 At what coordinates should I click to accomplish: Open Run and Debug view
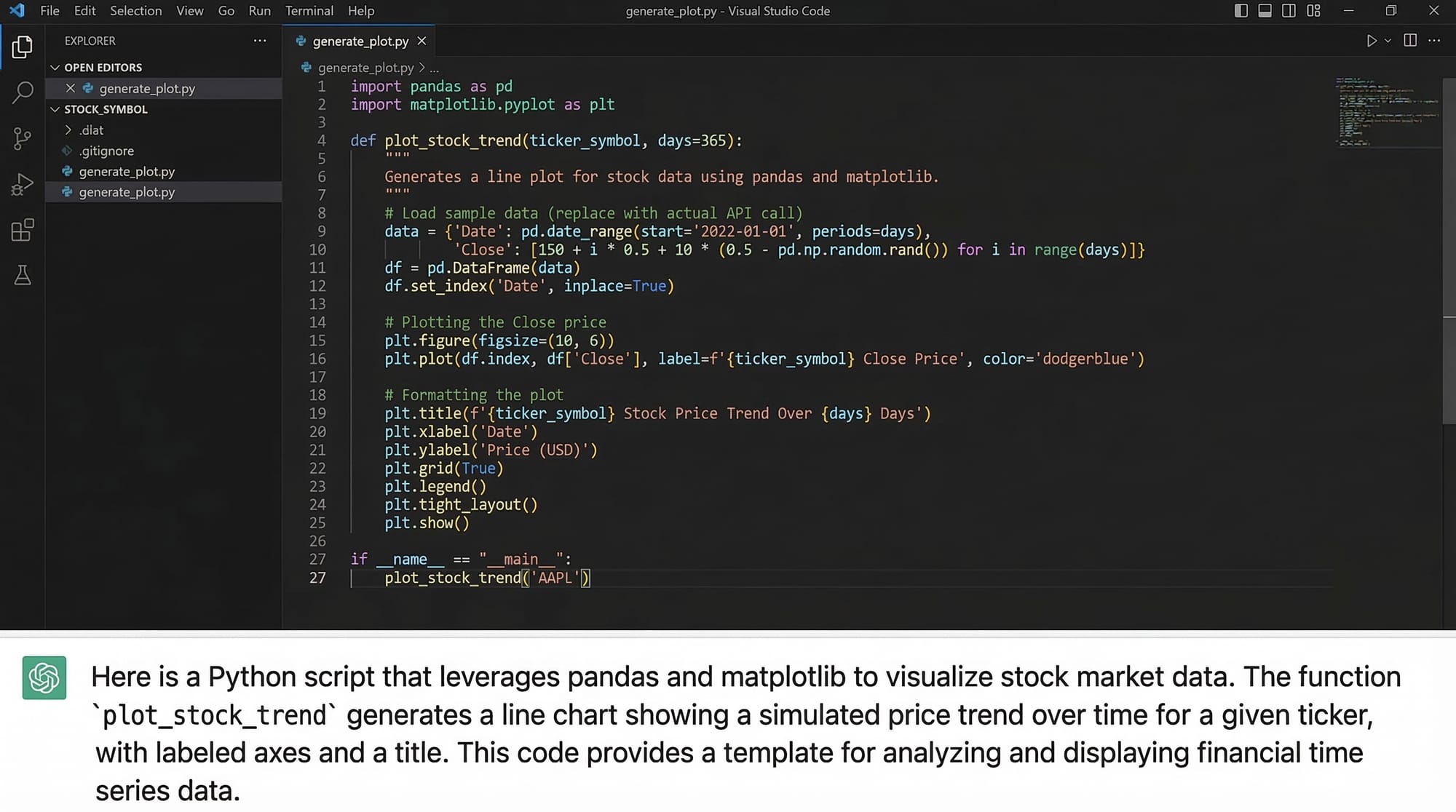pyautogui.click(x=22, y=184)
